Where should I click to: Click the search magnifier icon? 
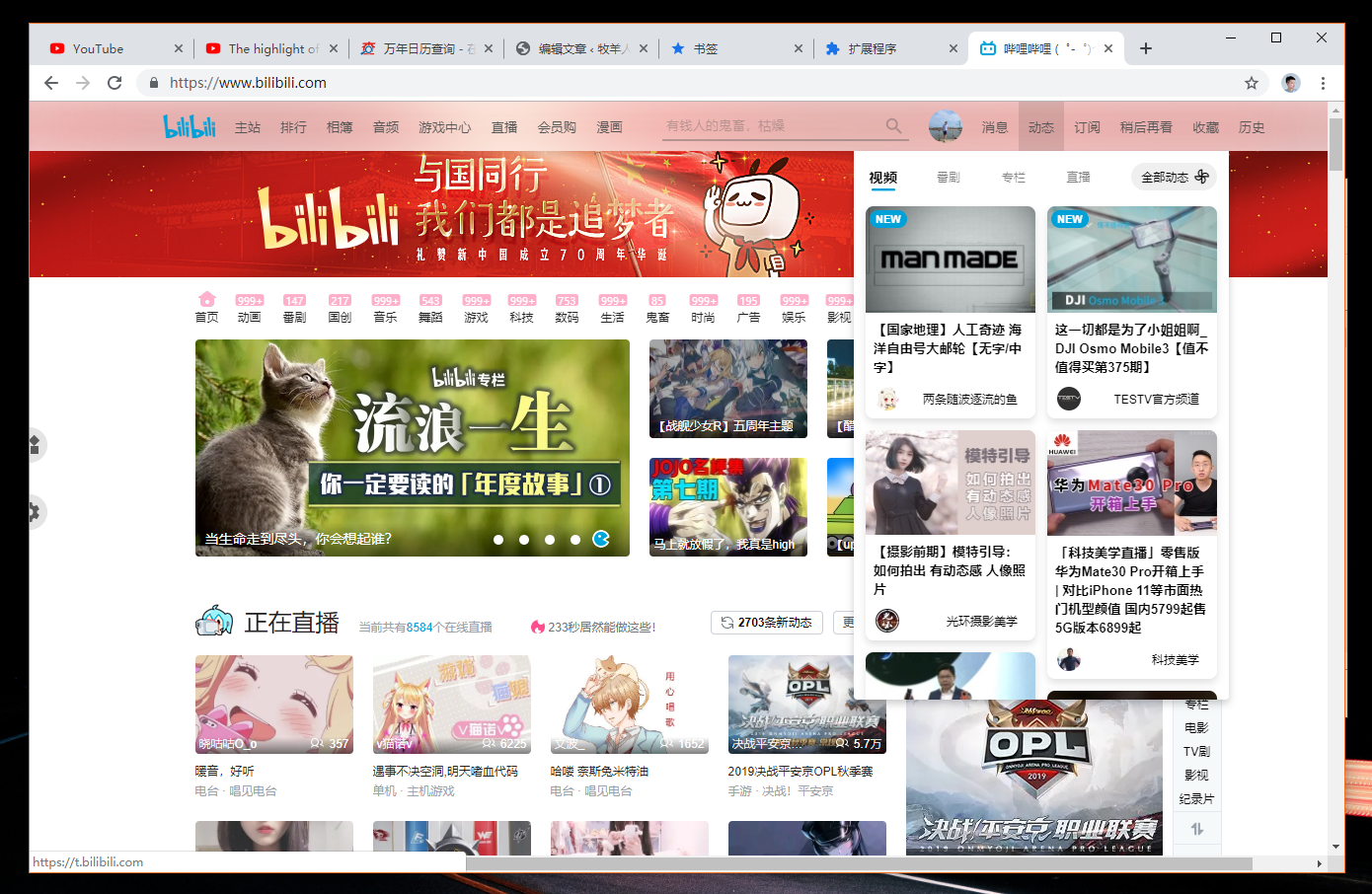coord(893,125)
